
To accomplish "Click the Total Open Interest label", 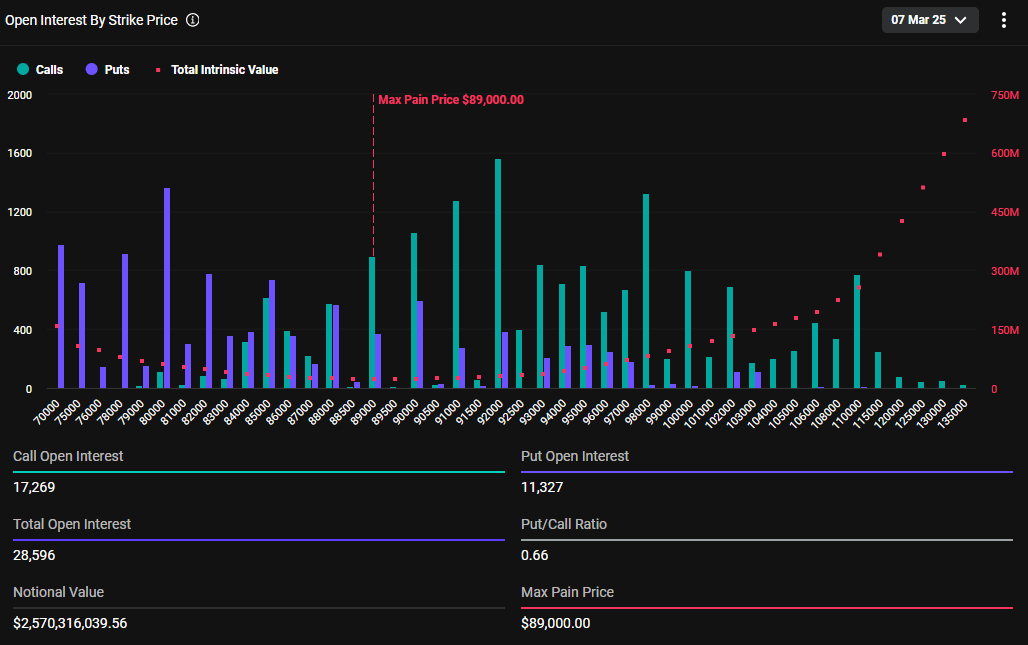I will click(x=72, y=524).
